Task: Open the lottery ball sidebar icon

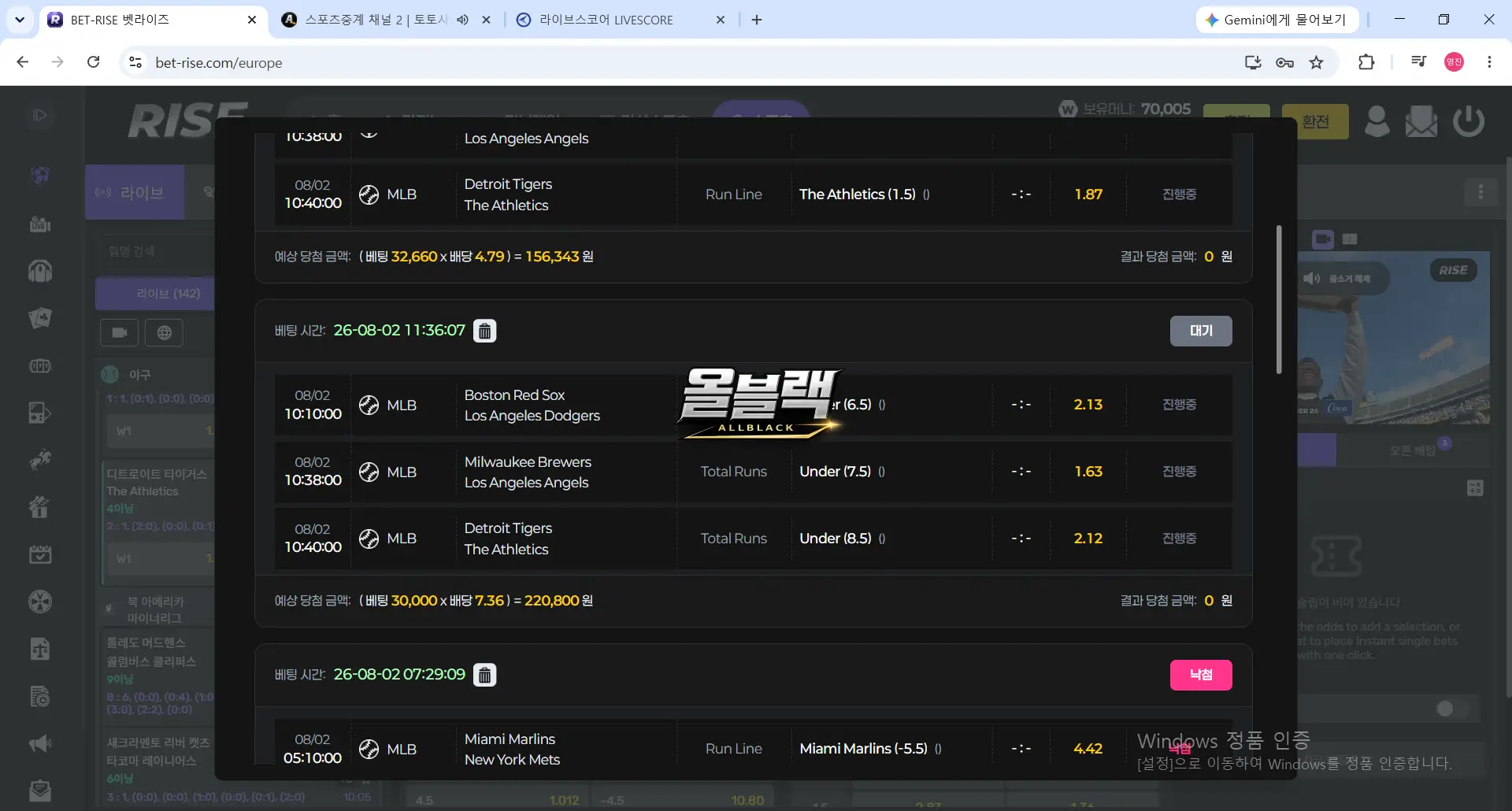Action: (40, 602)
